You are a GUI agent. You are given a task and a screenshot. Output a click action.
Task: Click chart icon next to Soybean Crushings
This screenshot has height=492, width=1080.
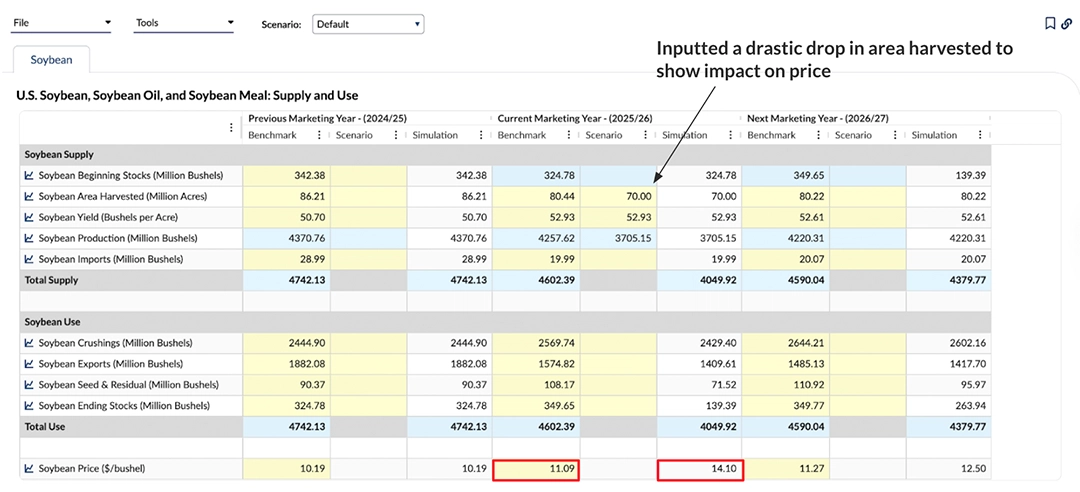point(30,343)
